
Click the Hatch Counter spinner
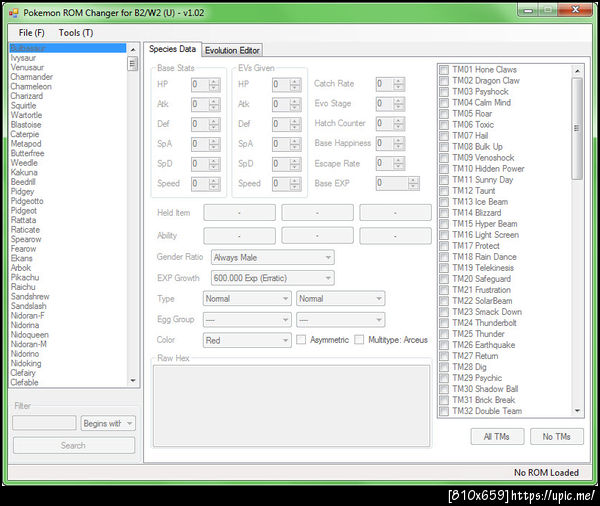pos(390,123)
